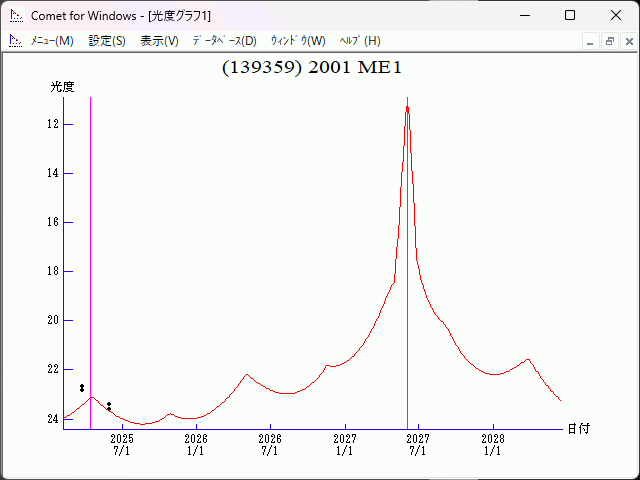The width and height of the screenshot is (640, 480).
Task: Minimize the inner 光度グラフ1 child window
Action: point(590,41)
